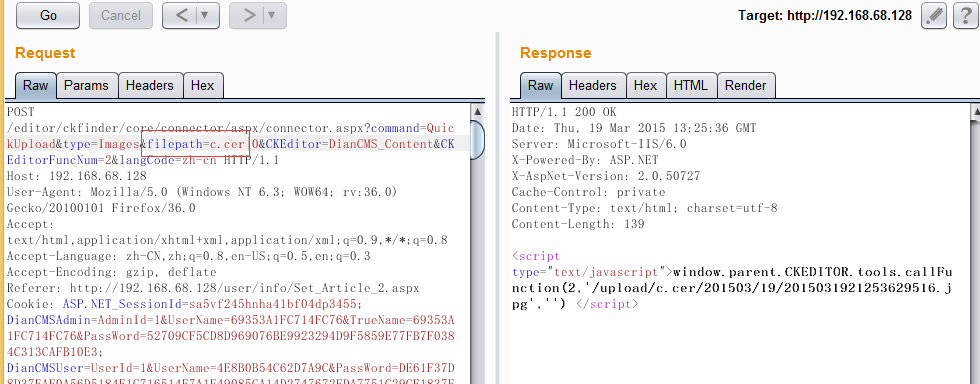Open the forward-history dropdown arrow

point(272,16)
